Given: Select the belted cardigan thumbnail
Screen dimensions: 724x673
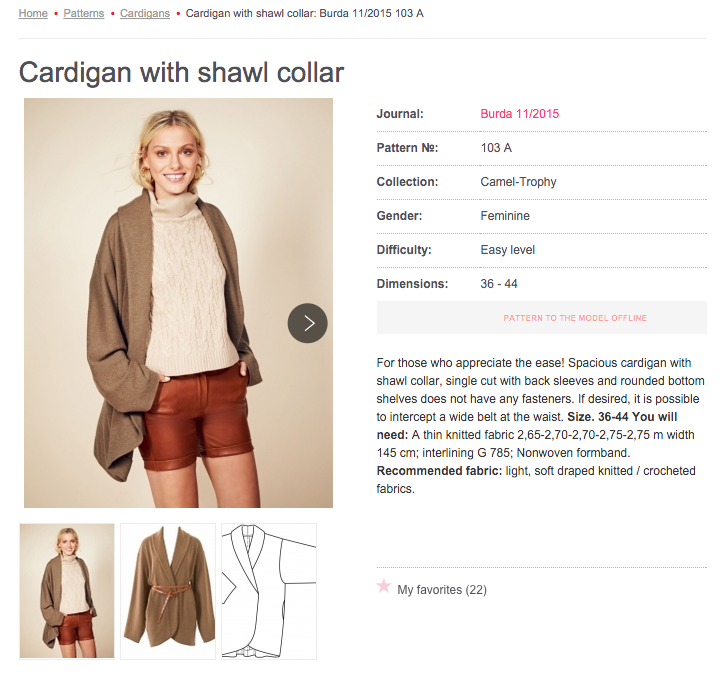Looking at the screenshot, I should click(x=168, y=591).
